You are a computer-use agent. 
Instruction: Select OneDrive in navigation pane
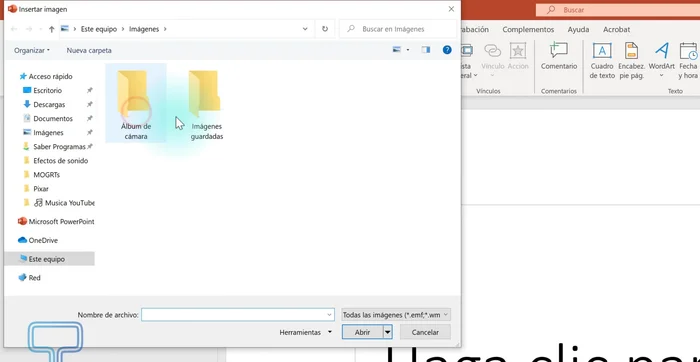coord(43,240)
